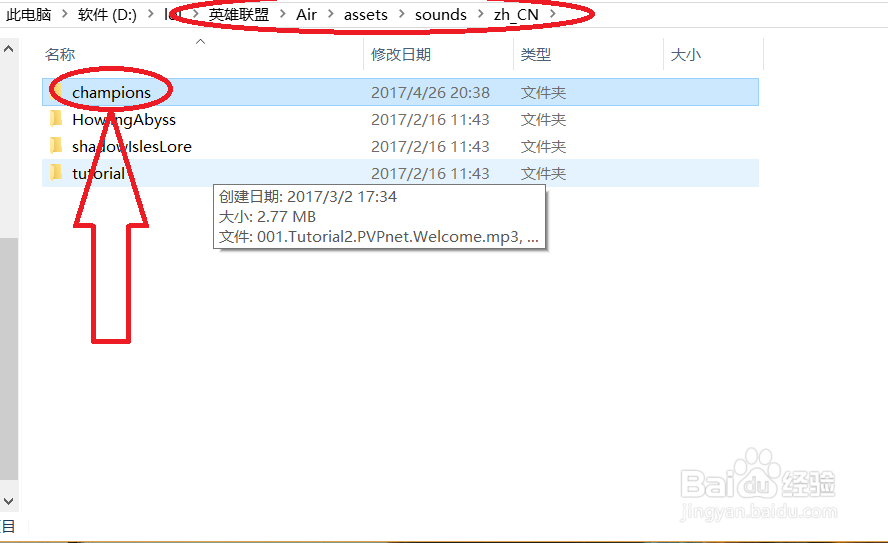Viewport: 888px width, 543px height.
Task: Click 文件夹 type in champions row
Action: point(543,92)
